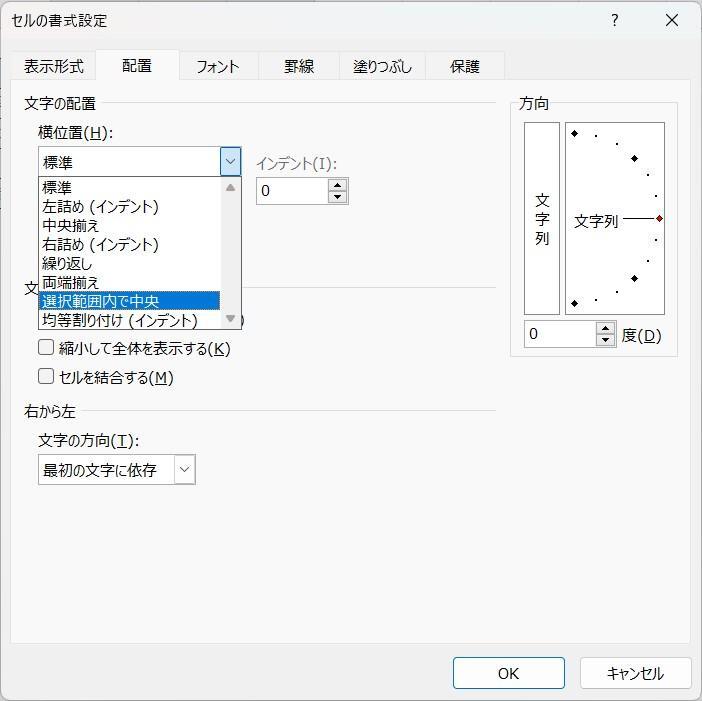Viewport: 702px width, 701px height.
Task: Switch to the 保護 tab
Action: click(x=465, y=66)
